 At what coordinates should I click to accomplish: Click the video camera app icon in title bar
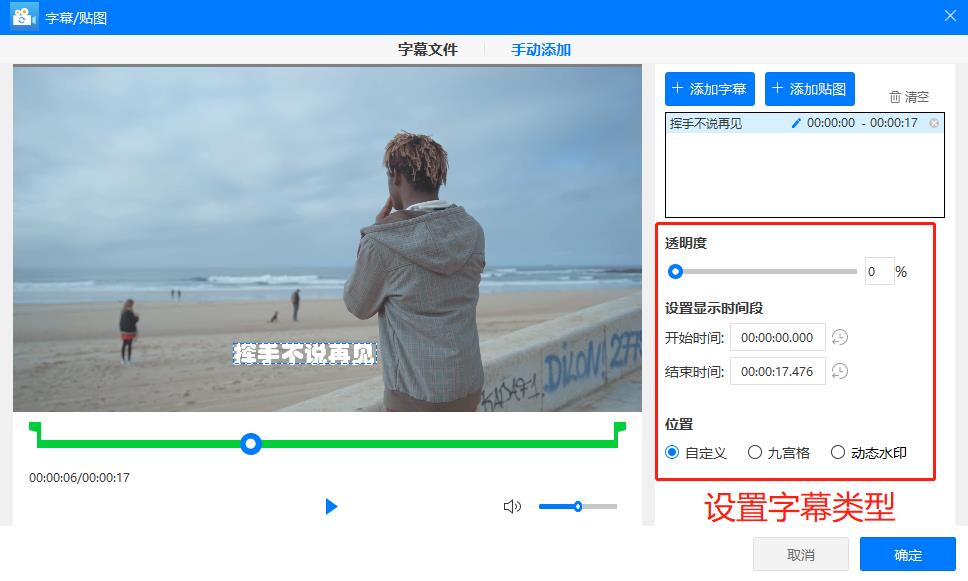[24, 17]
